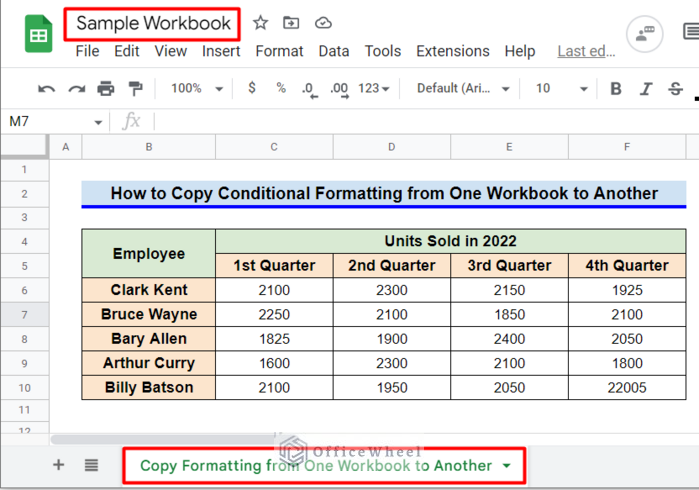Select the paint format roller icon
Screen dimensions: 699x490
(x=135, y=89)
